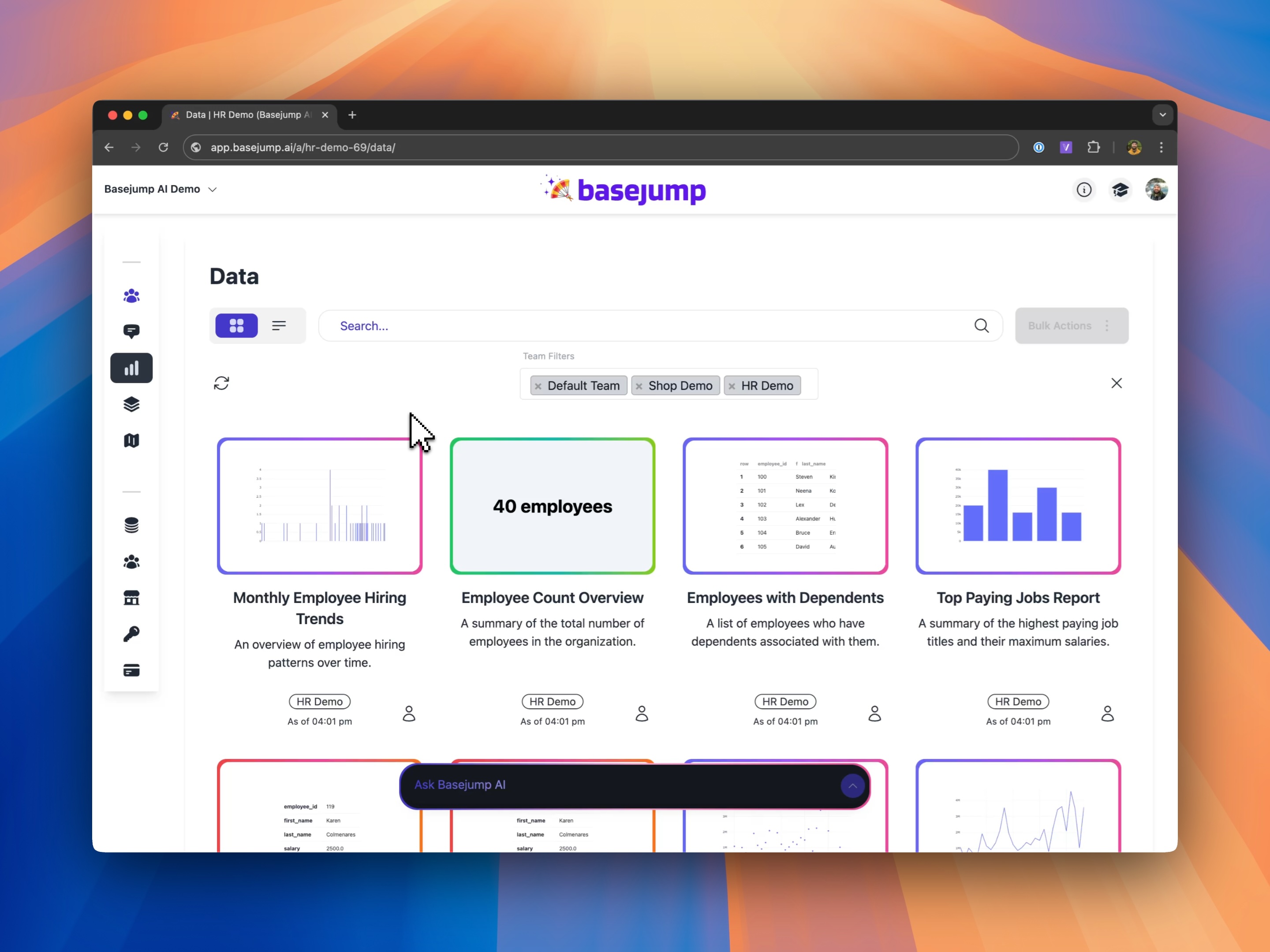This screenshot has height=952, width=1270.
Task: Open the Bulk Actions menu
Action: [x=1072, y=326]
